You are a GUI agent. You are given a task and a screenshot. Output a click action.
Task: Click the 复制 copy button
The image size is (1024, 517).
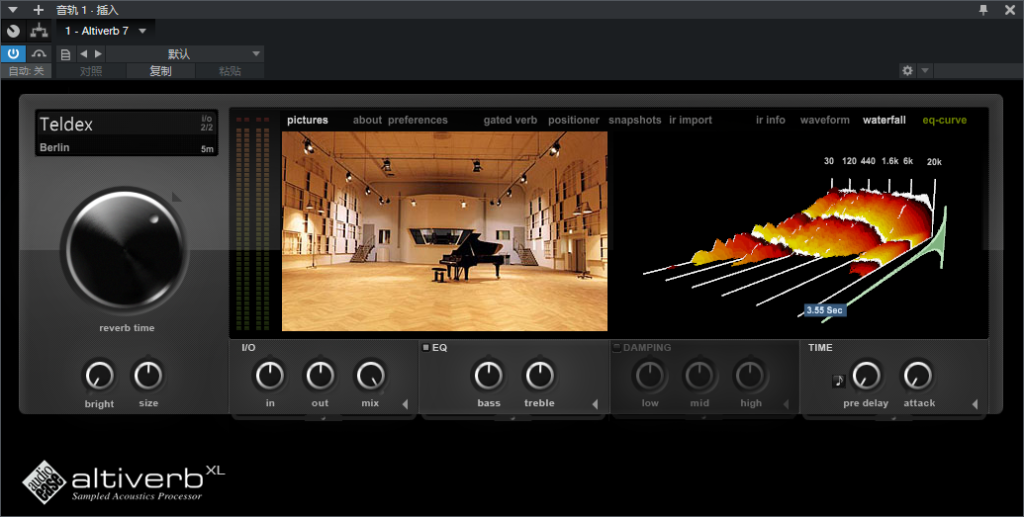pyautogui.click(x=161, y=71)
